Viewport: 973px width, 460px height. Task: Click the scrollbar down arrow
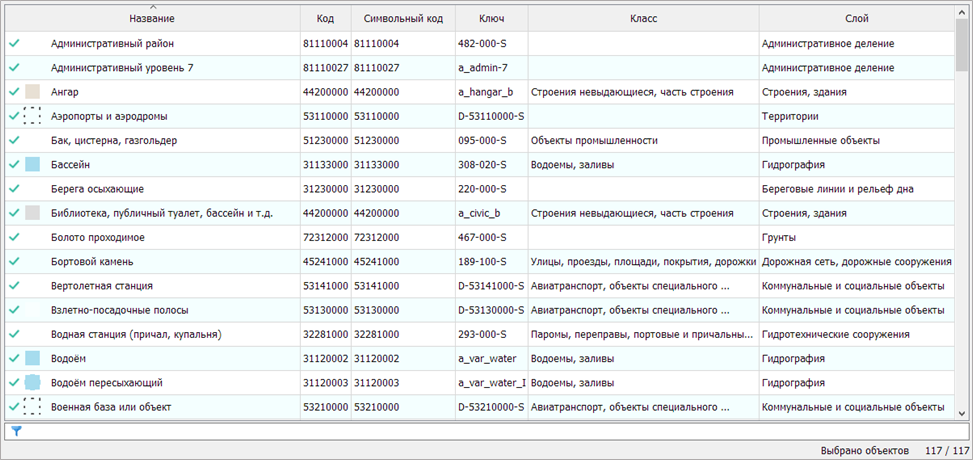click(962, 412)
